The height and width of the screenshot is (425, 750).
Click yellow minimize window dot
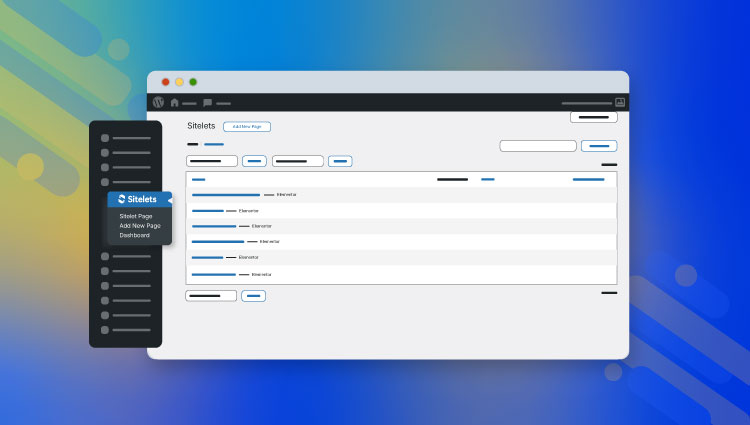tap(179, 82)
